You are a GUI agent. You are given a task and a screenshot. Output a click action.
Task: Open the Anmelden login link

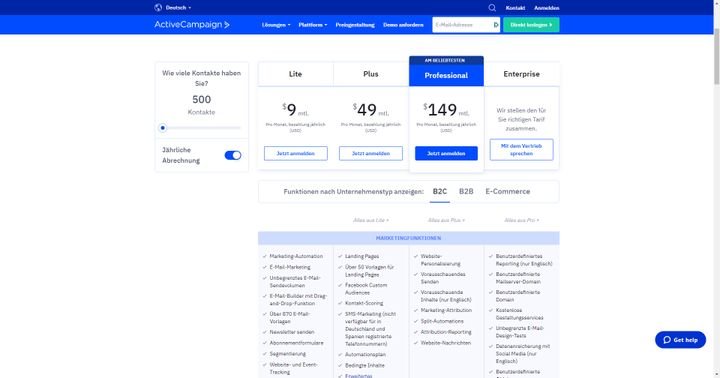pos(546,8)
